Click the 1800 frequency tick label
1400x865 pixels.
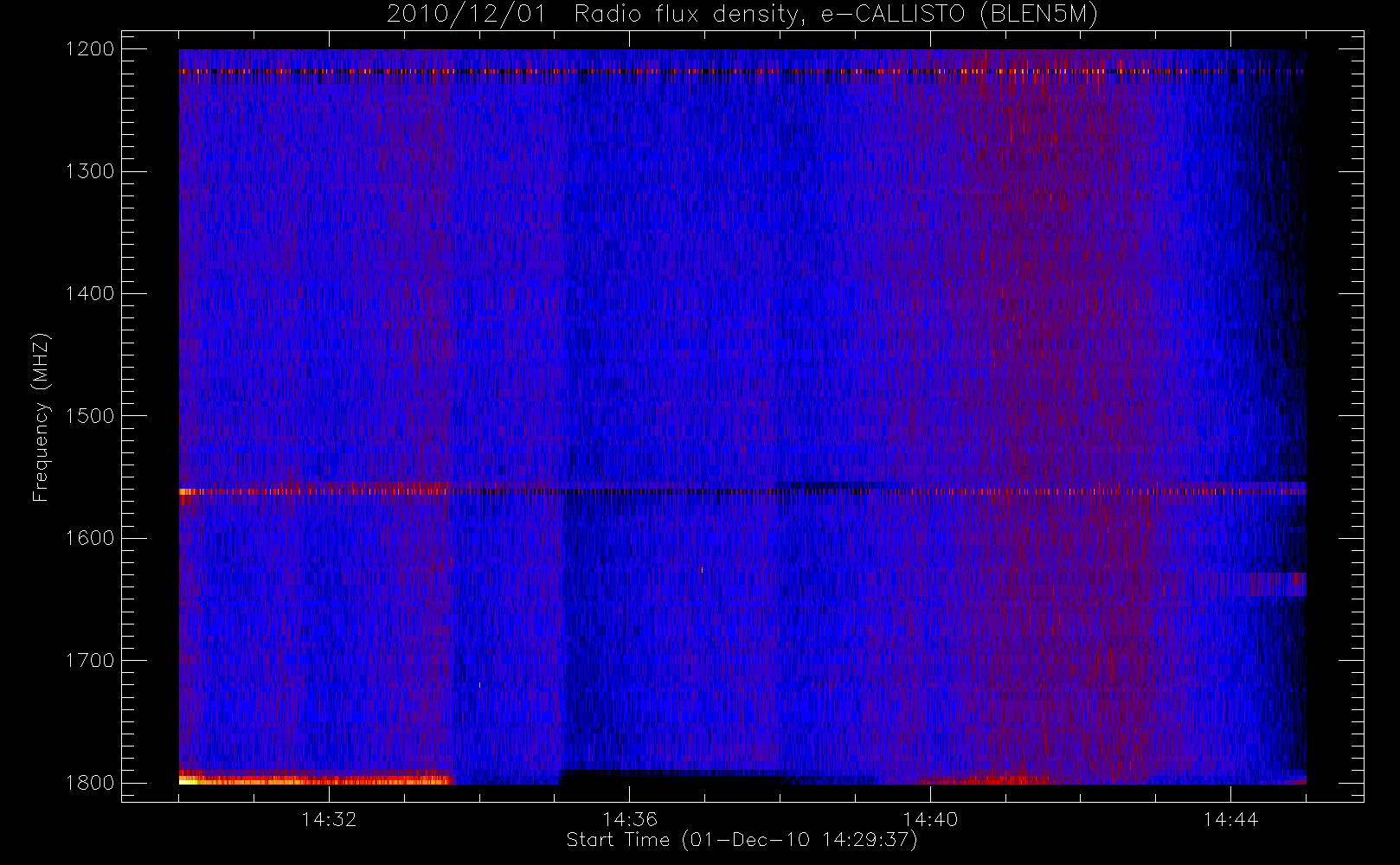(90, 783)
